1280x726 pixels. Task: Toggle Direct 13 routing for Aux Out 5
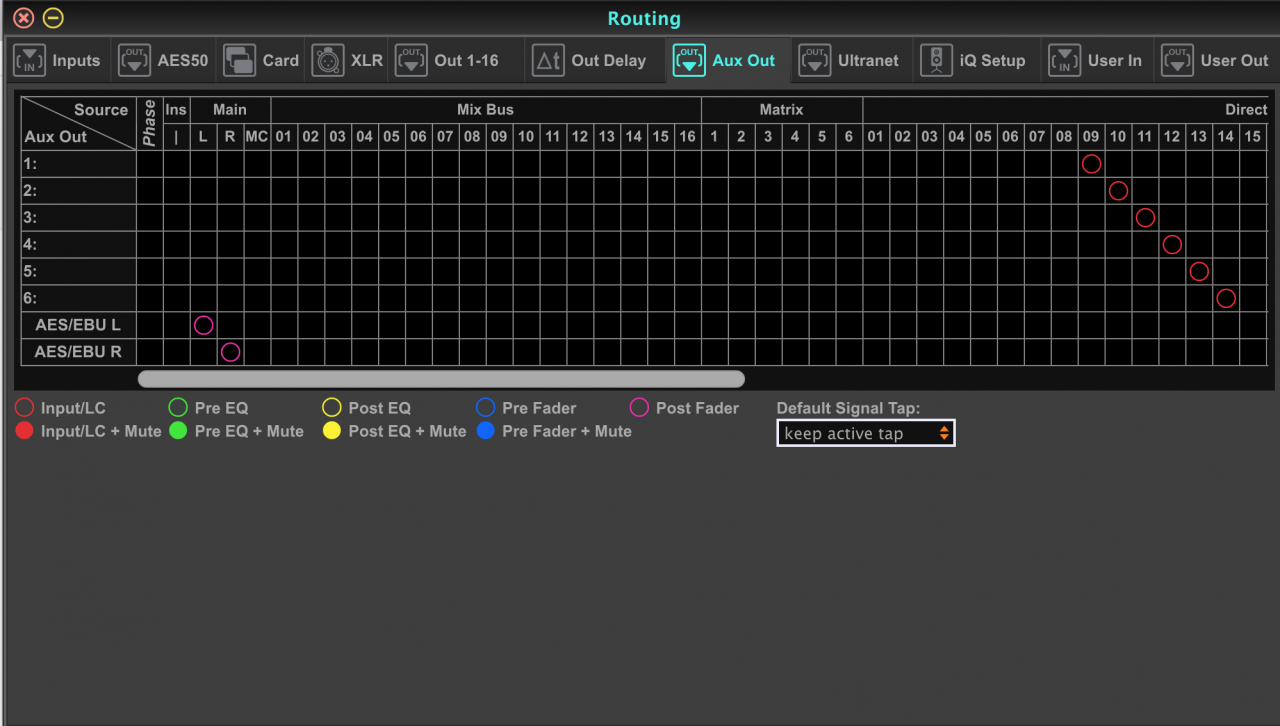(1199, 271)
